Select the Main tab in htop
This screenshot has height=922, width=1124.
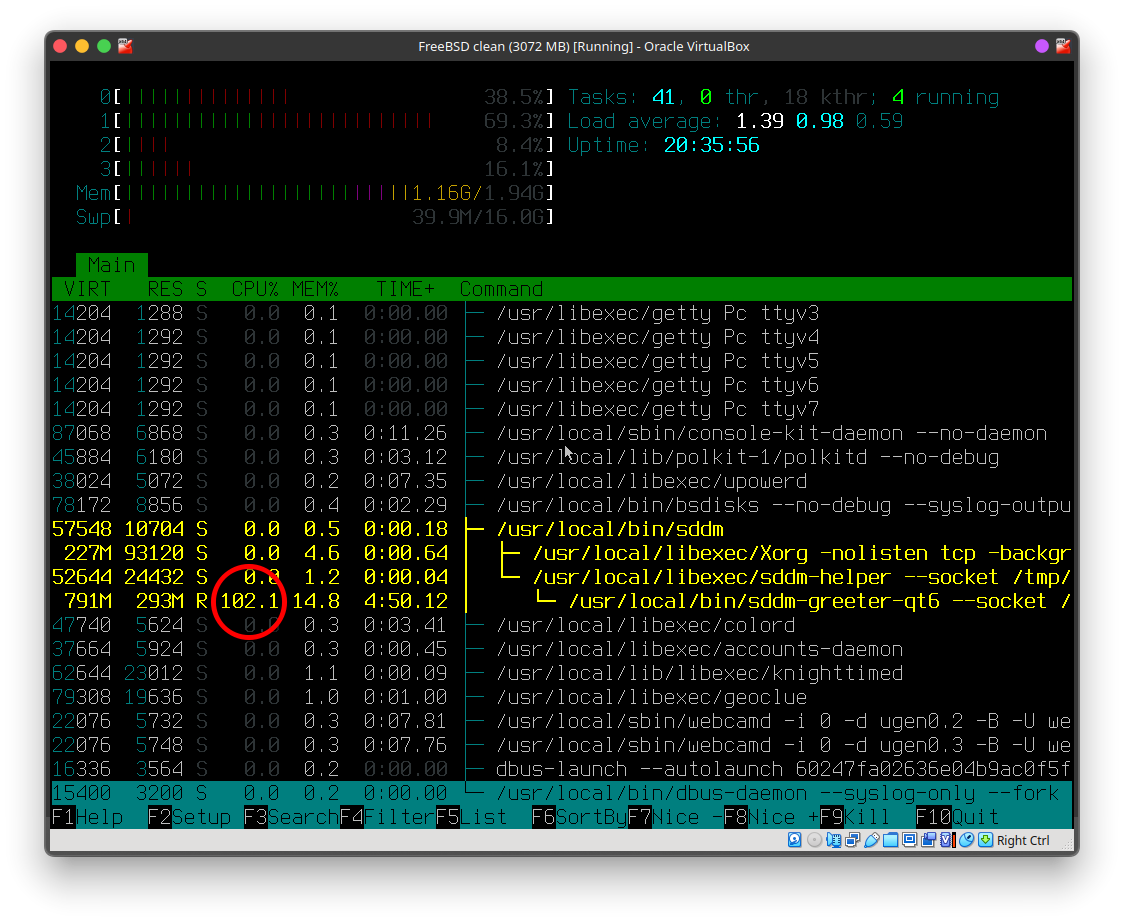(111, 265)
